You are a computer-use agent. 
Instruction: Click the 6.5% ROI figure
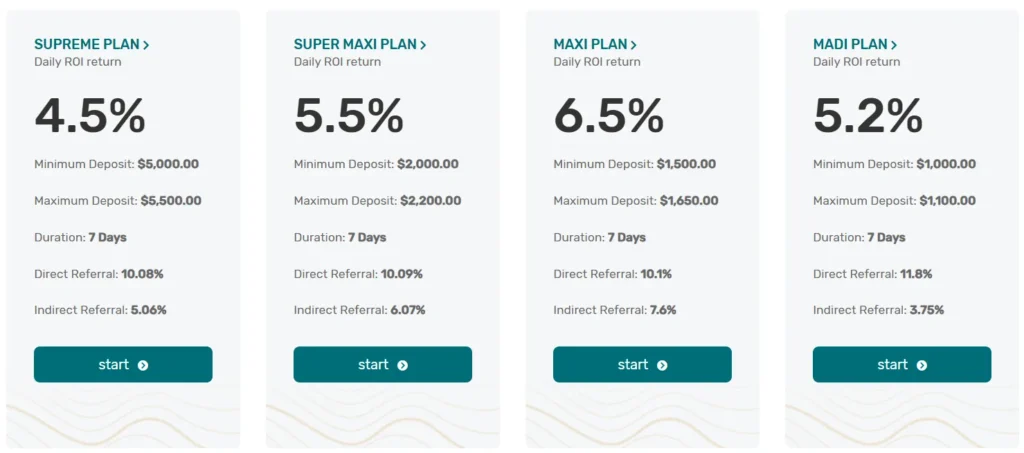[x=609, y=116]
